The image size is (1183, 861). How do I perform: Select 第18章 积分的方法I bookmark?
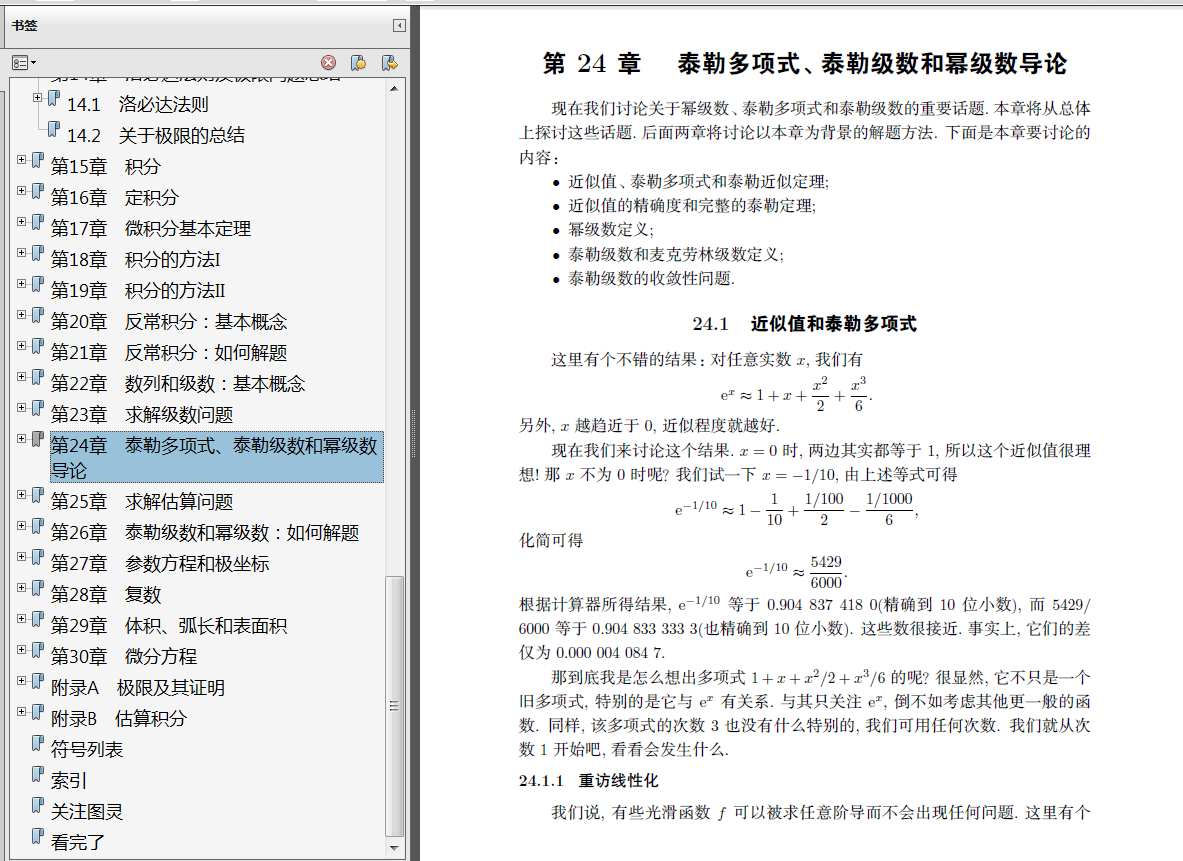[x=136, y=260]
